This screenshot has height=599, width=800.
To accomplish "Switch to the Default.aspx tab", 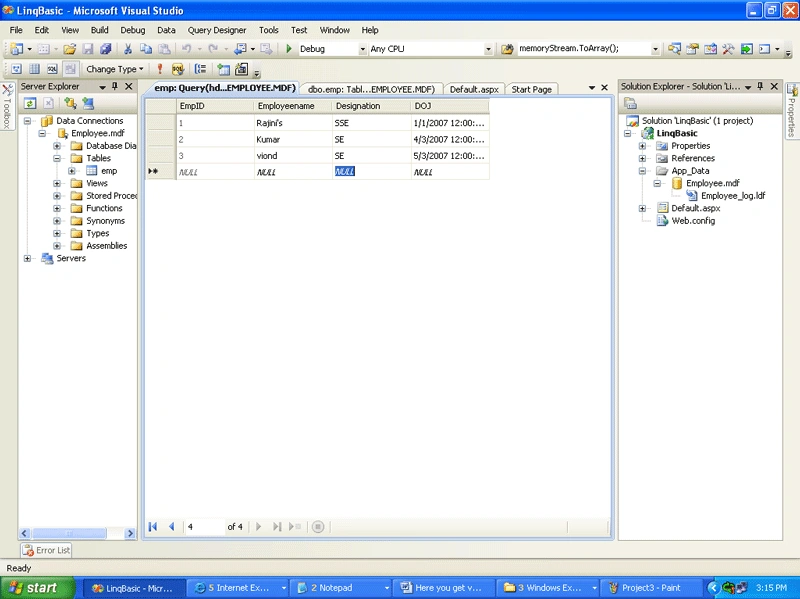I will pos(474,89).
